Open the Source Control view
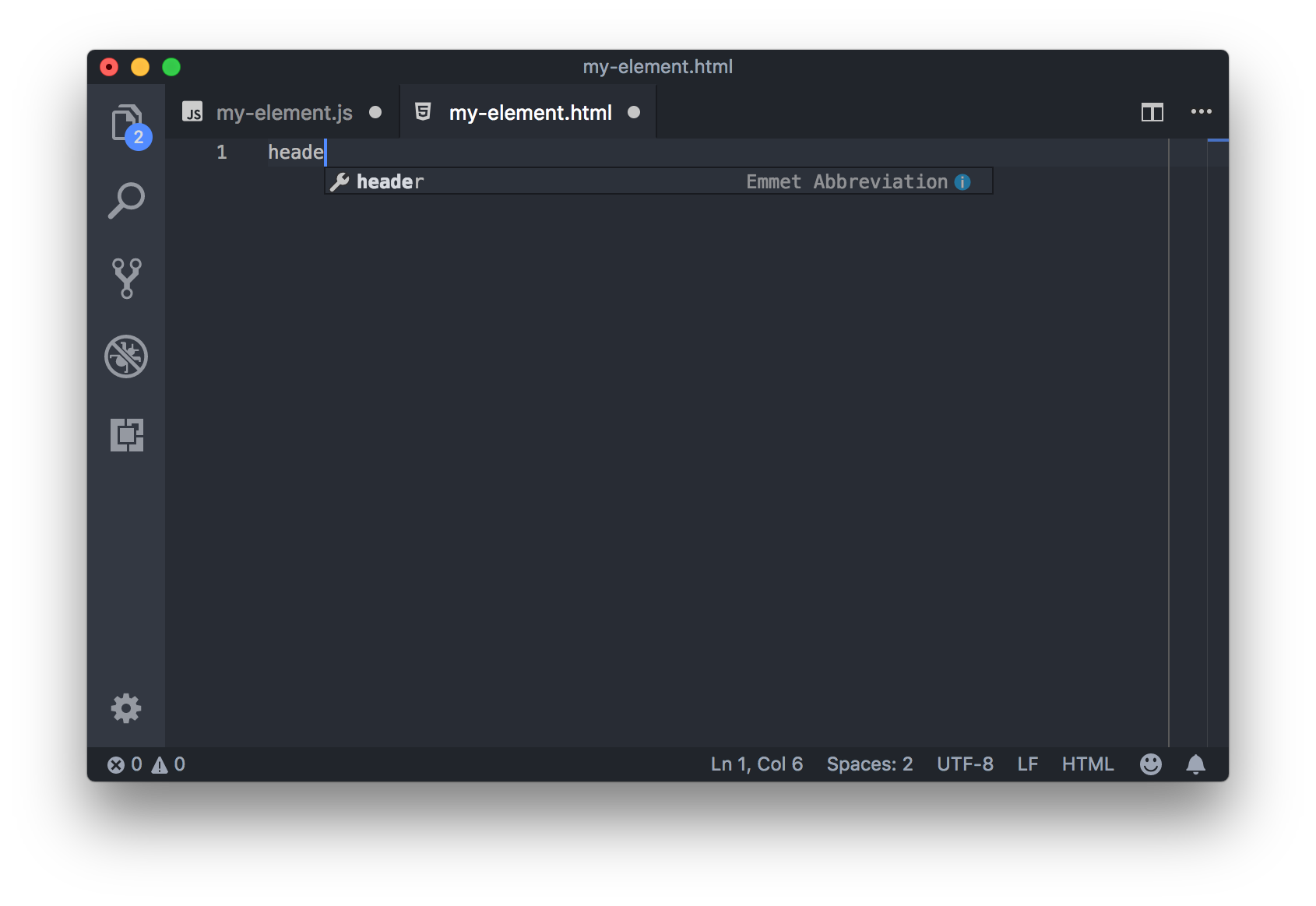This screenshot has height=906, width=1316. pos(126,279)
